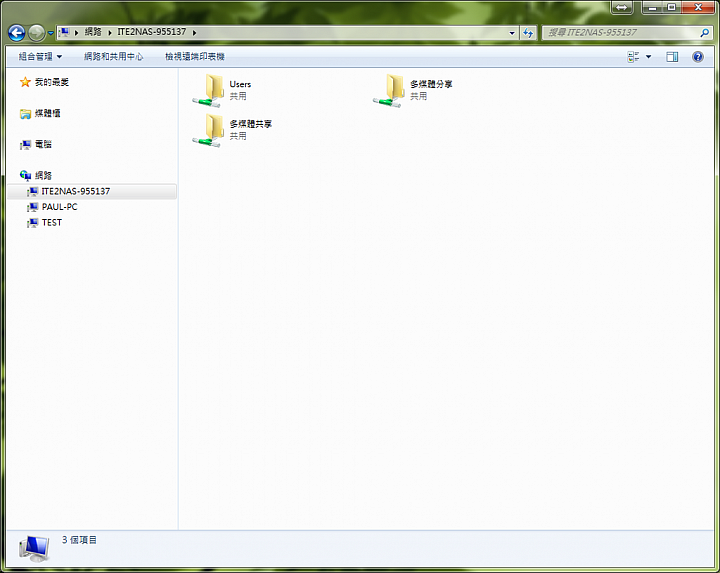
Task: Minimize the Explorer window
Action: click(652, 7)
